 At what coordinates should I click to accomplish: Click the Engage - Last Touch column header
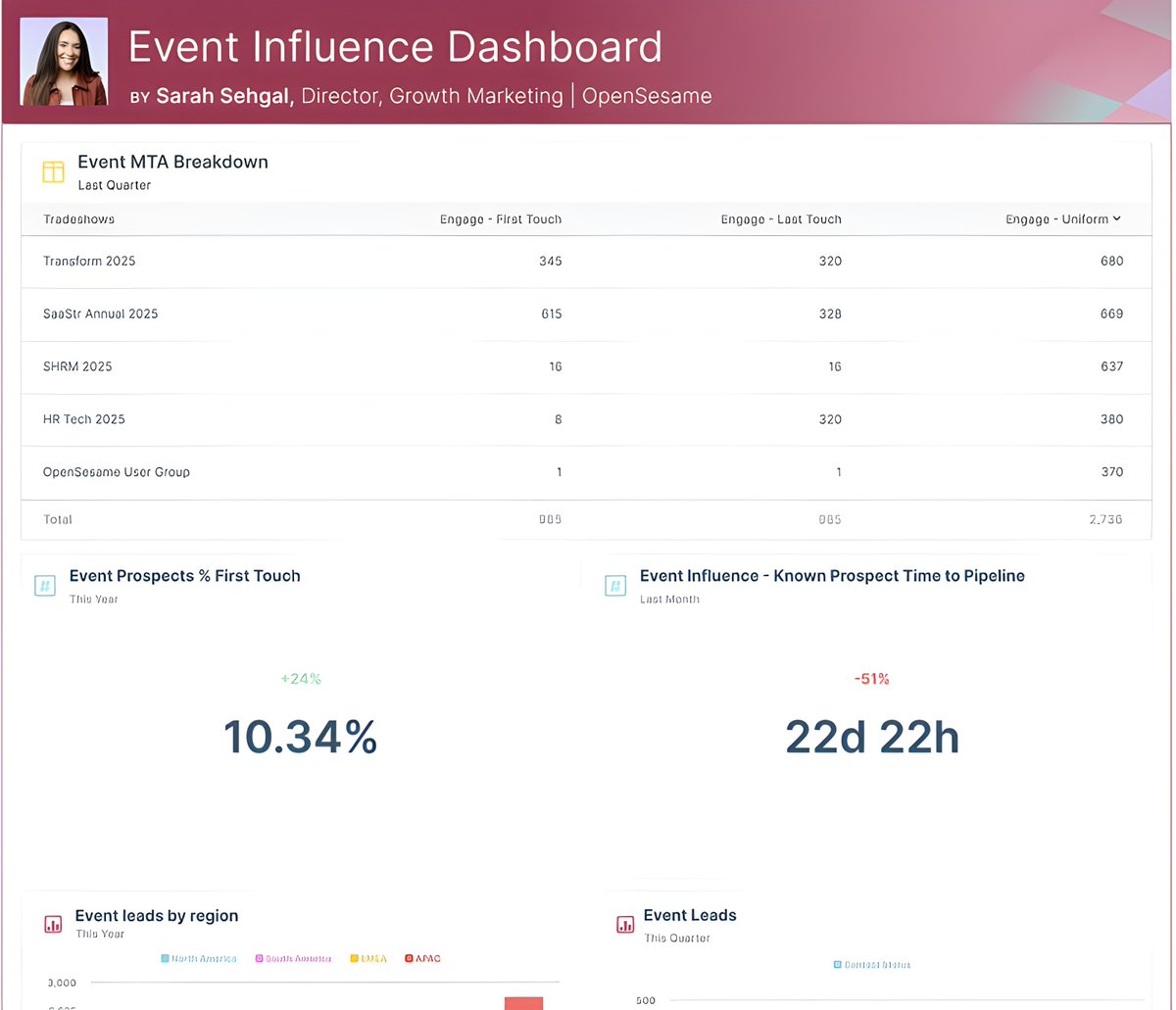coord(781,219)
